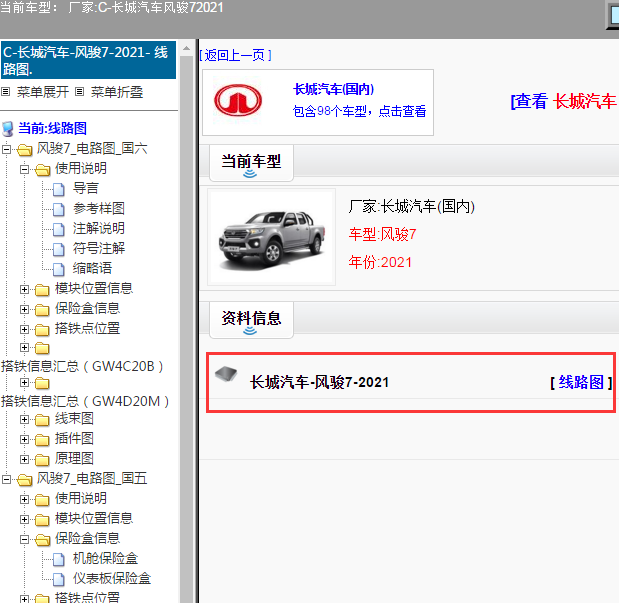
Task: Click the 车型:风骏7 text
Action: point(382,235)
